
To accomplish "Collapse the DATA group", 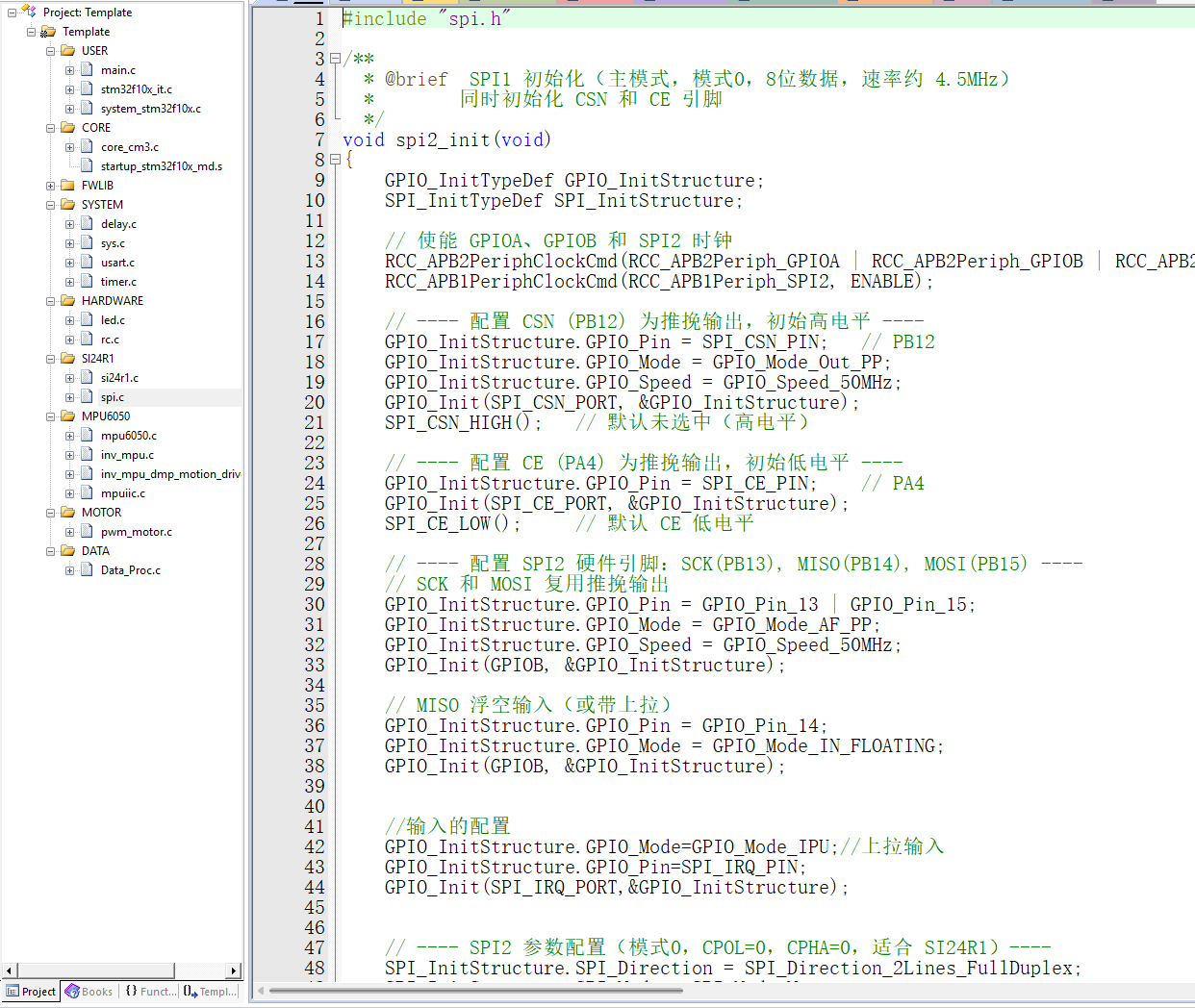I will (x=50, y=551).
